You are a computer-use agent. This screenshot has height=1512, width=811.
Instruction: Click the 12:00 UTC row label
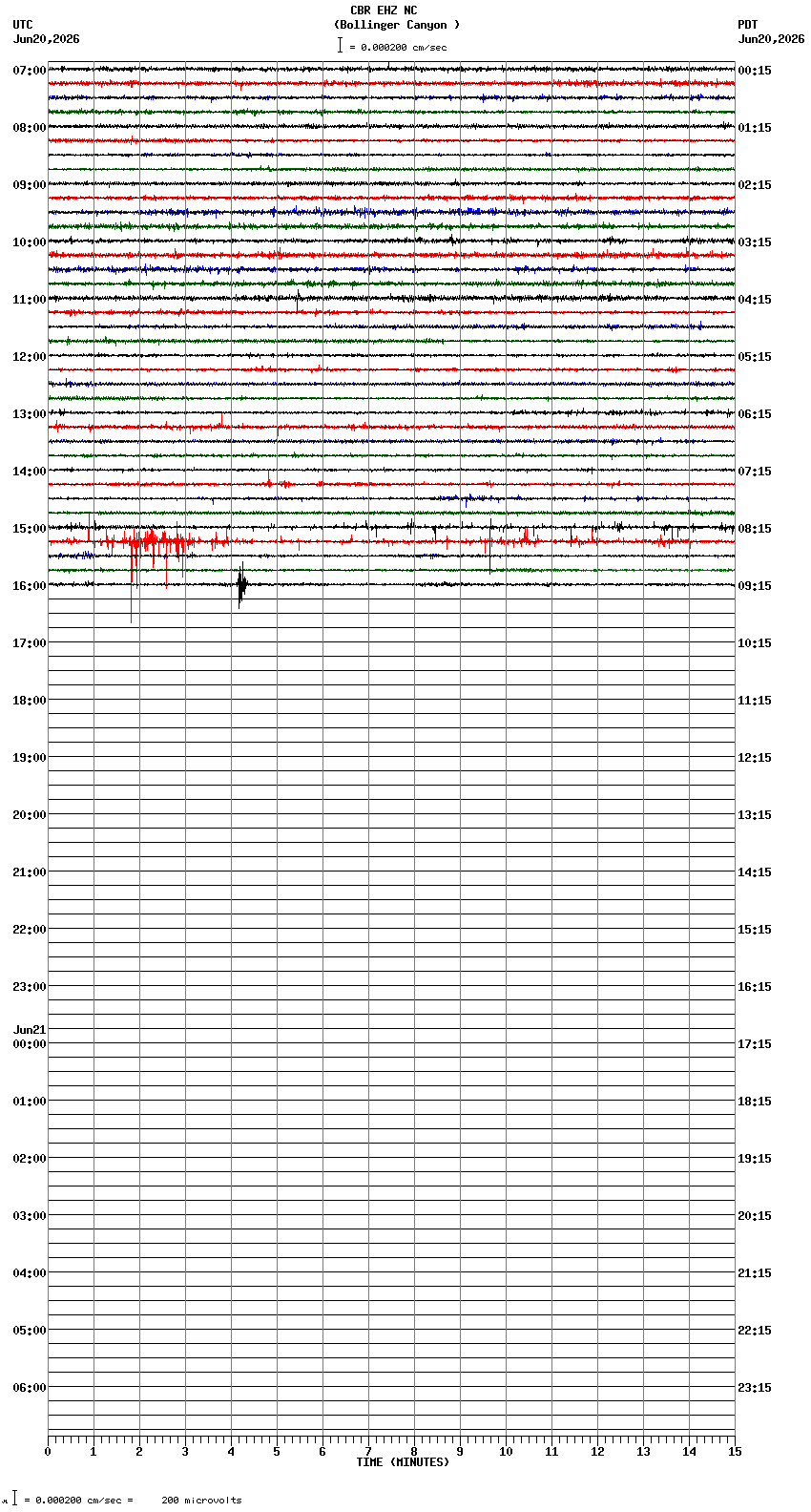tap(30, 357)
